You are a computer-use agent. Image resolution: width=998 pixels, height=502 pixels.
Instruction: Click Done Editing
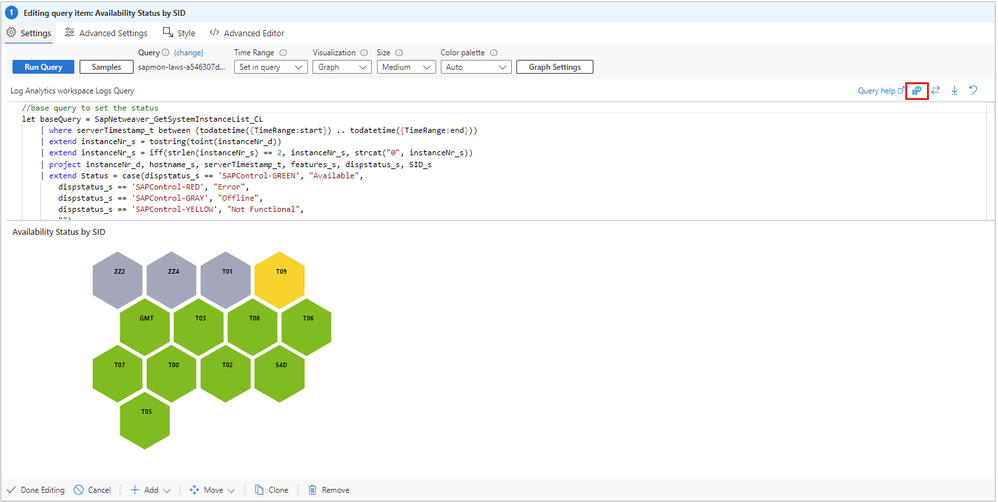point(36,490)
